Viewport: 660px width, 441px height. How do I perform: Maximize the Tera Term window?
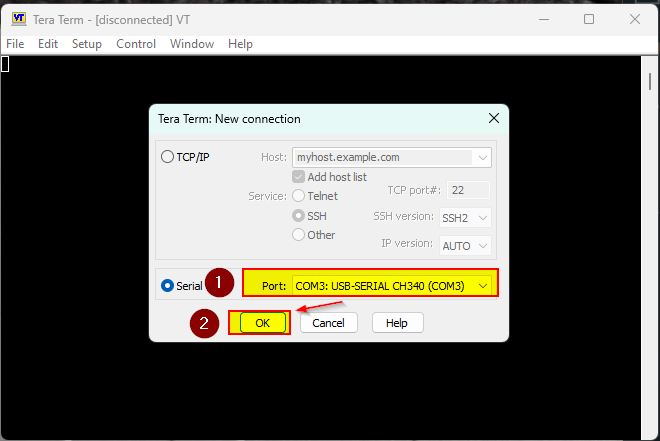(x=588, y=19)
